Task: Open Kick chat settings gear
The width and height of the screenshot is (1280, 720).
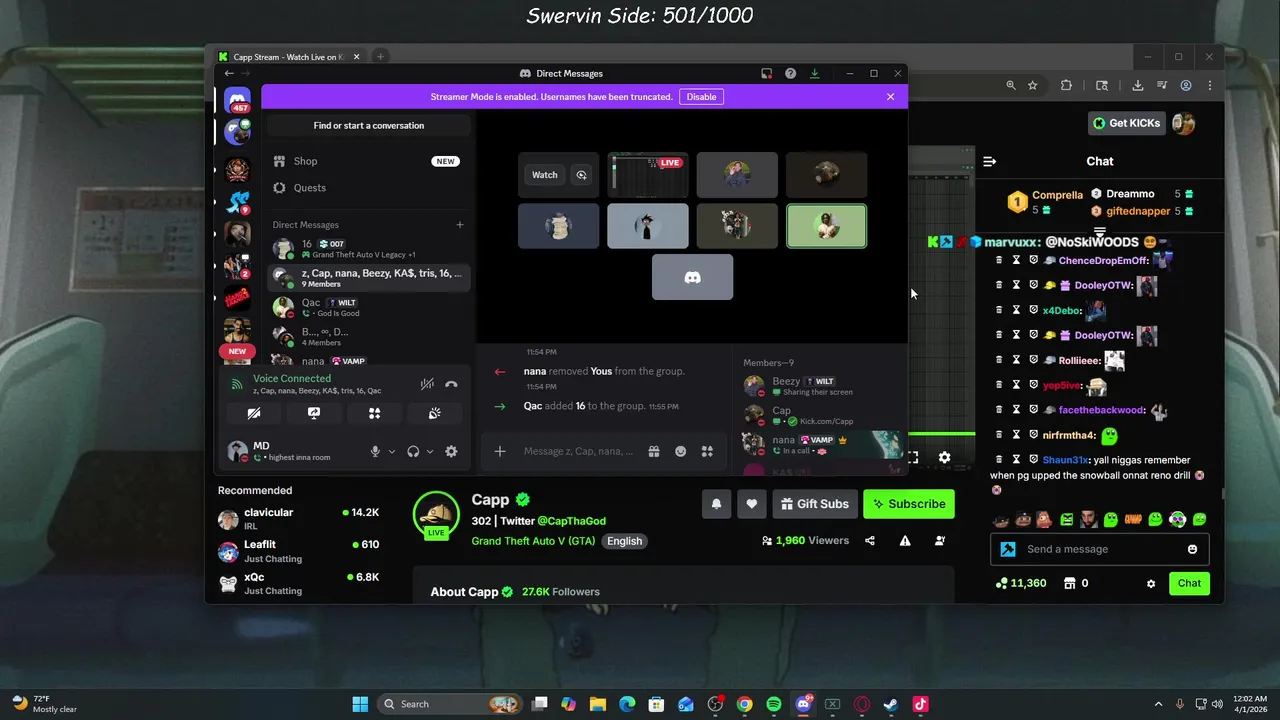Action: (x=1151, y=583)
